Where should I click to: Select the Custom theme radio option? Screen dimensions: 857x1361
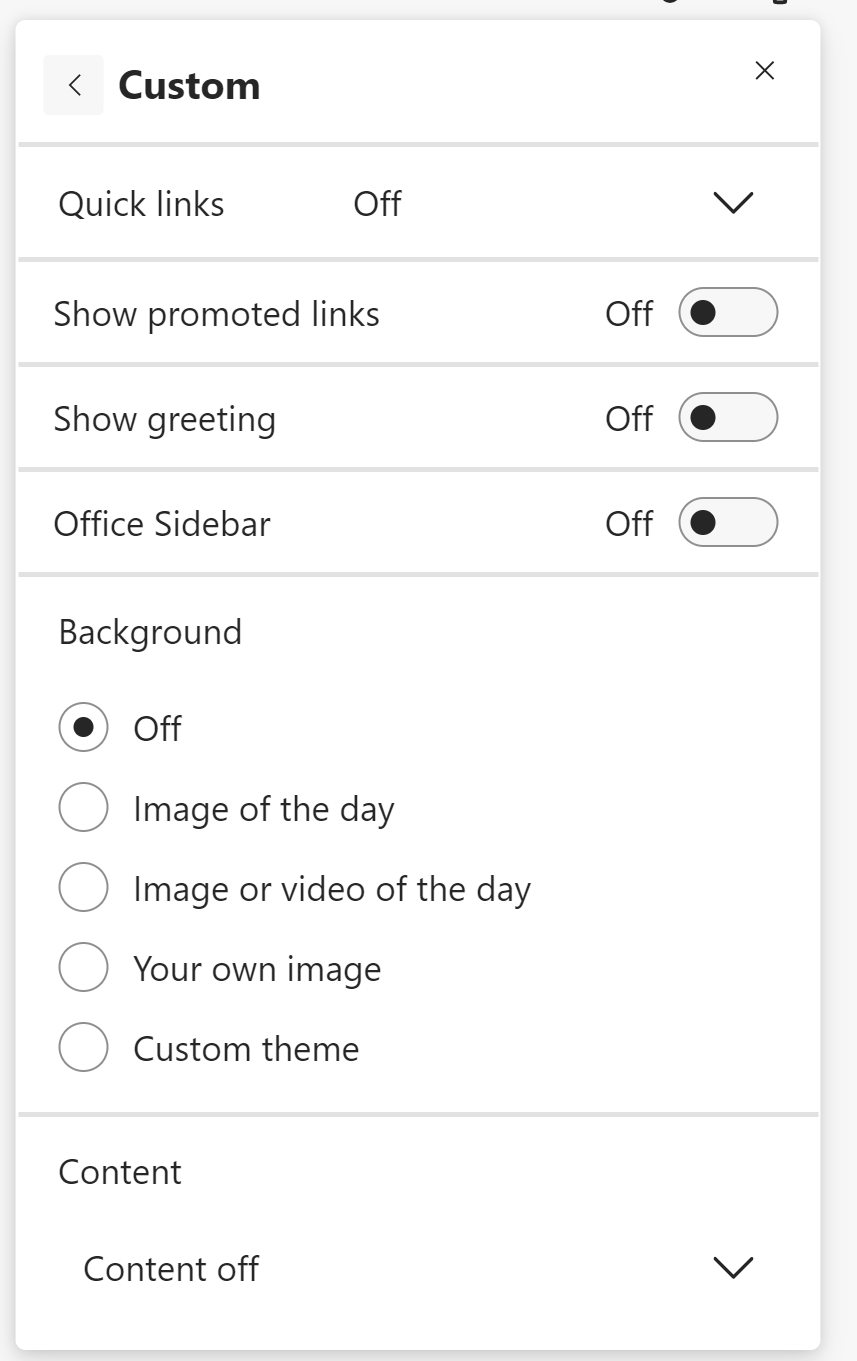click(x=84, y=1048)
